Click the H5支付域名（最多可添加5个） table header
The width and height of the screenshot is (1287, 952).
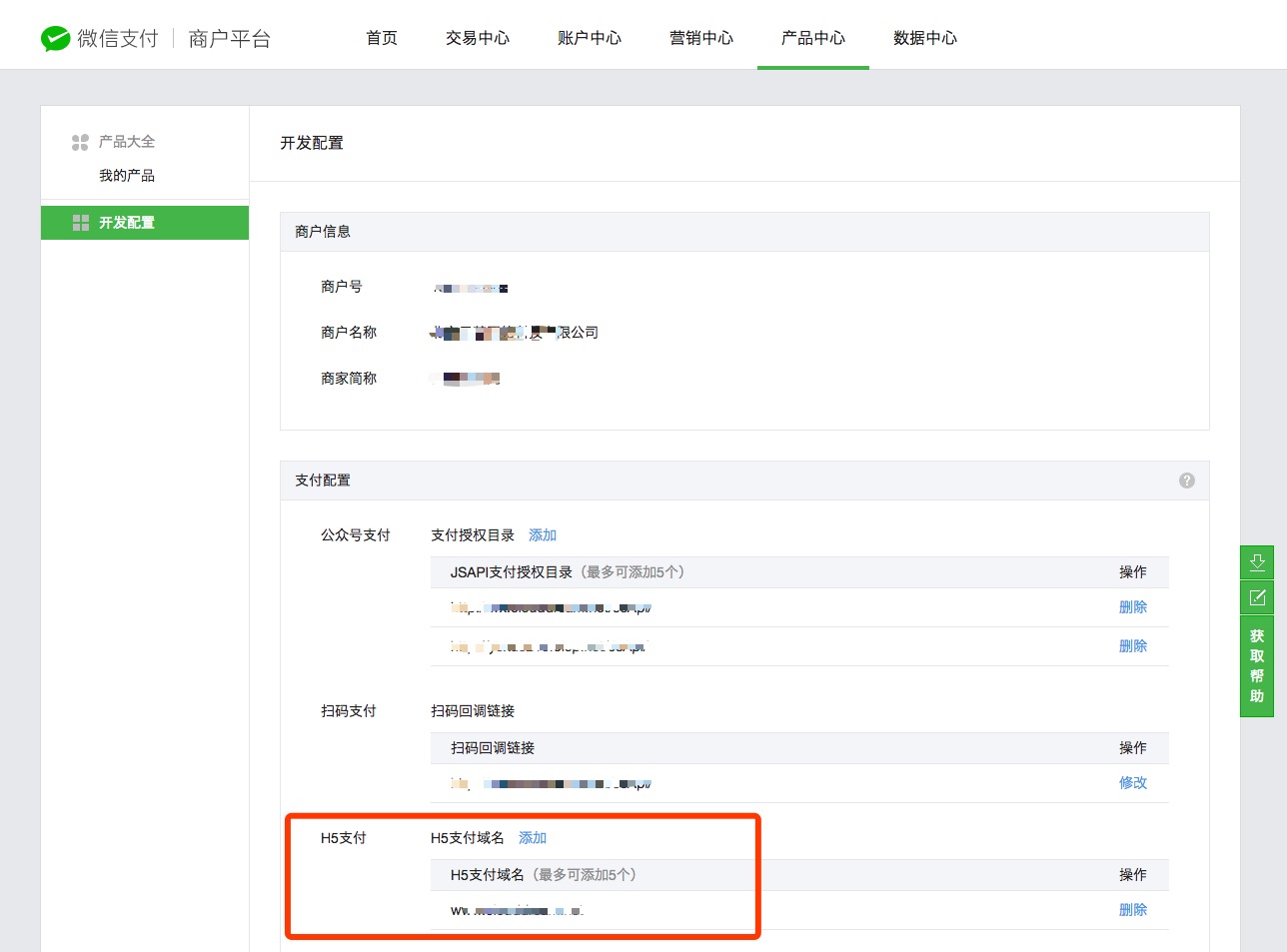[544, 875]
